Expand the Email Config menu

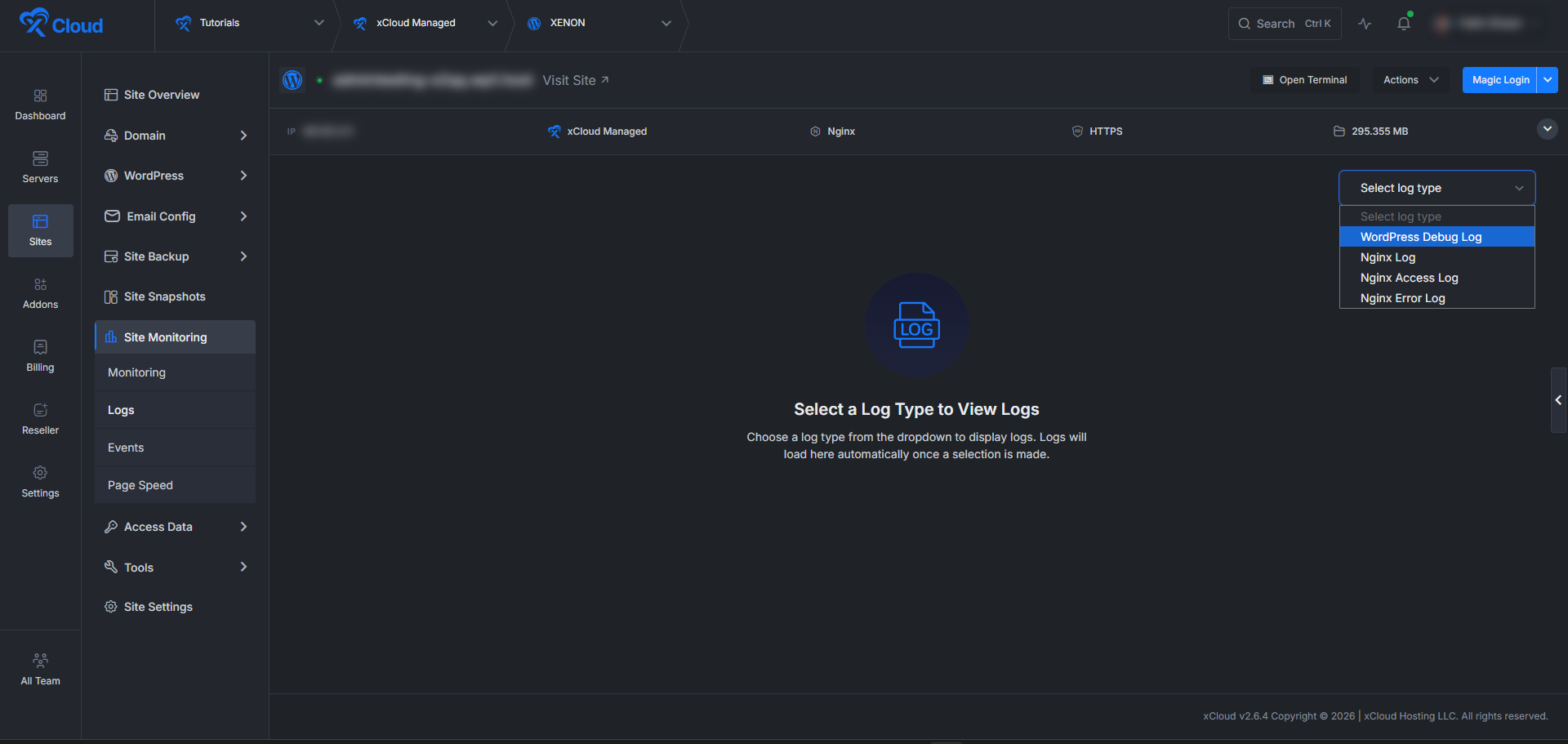point(175,216)
